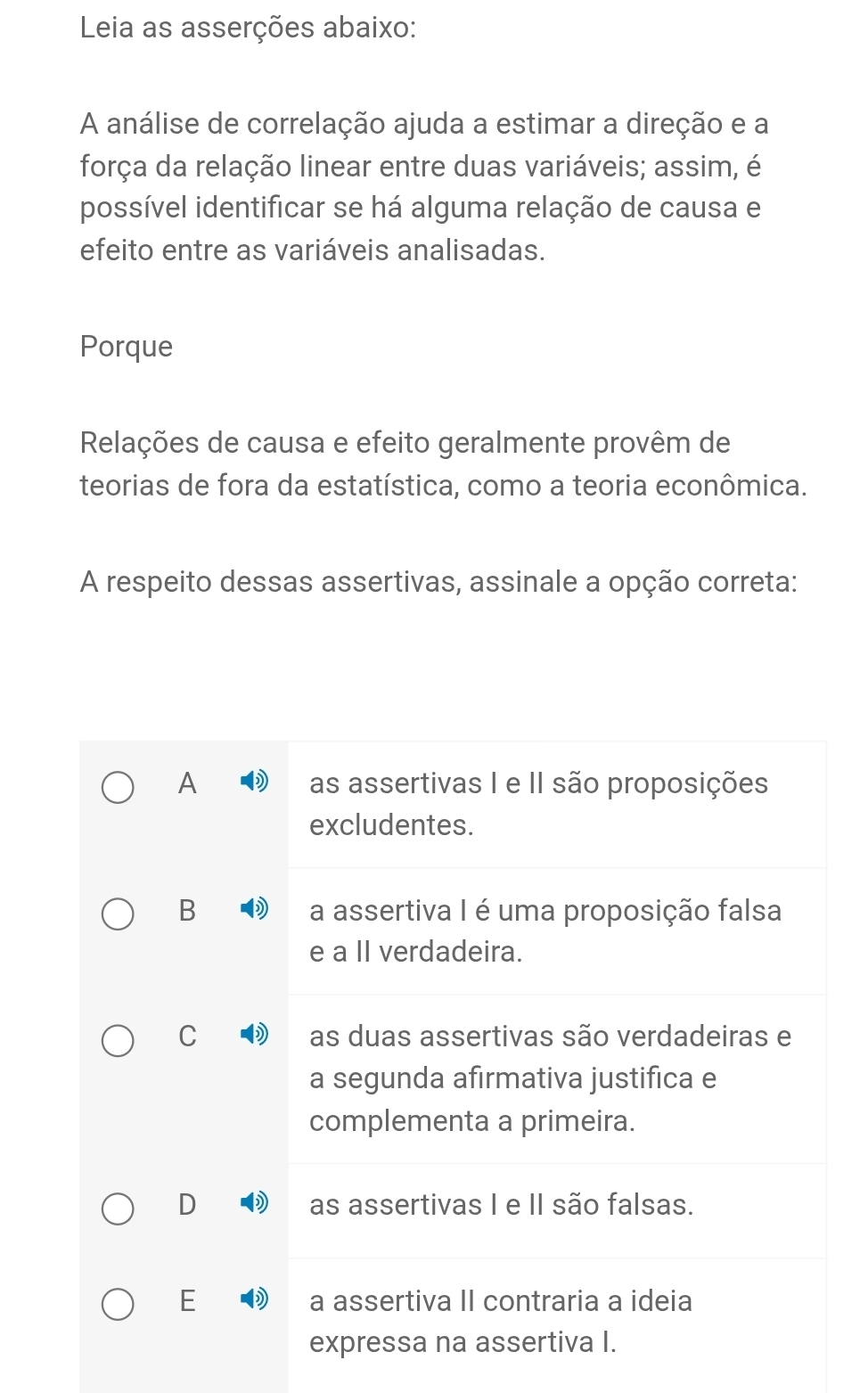Hear option E via speaker icon
The width and height of the screenshot is (868, 1393).
coord(254,1300)
